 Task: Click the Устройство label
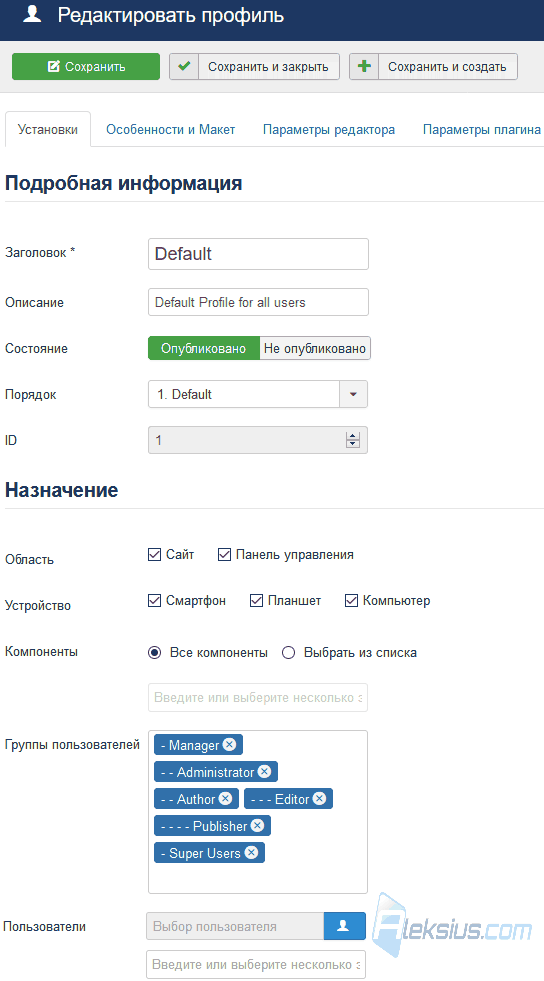(38, 606)
